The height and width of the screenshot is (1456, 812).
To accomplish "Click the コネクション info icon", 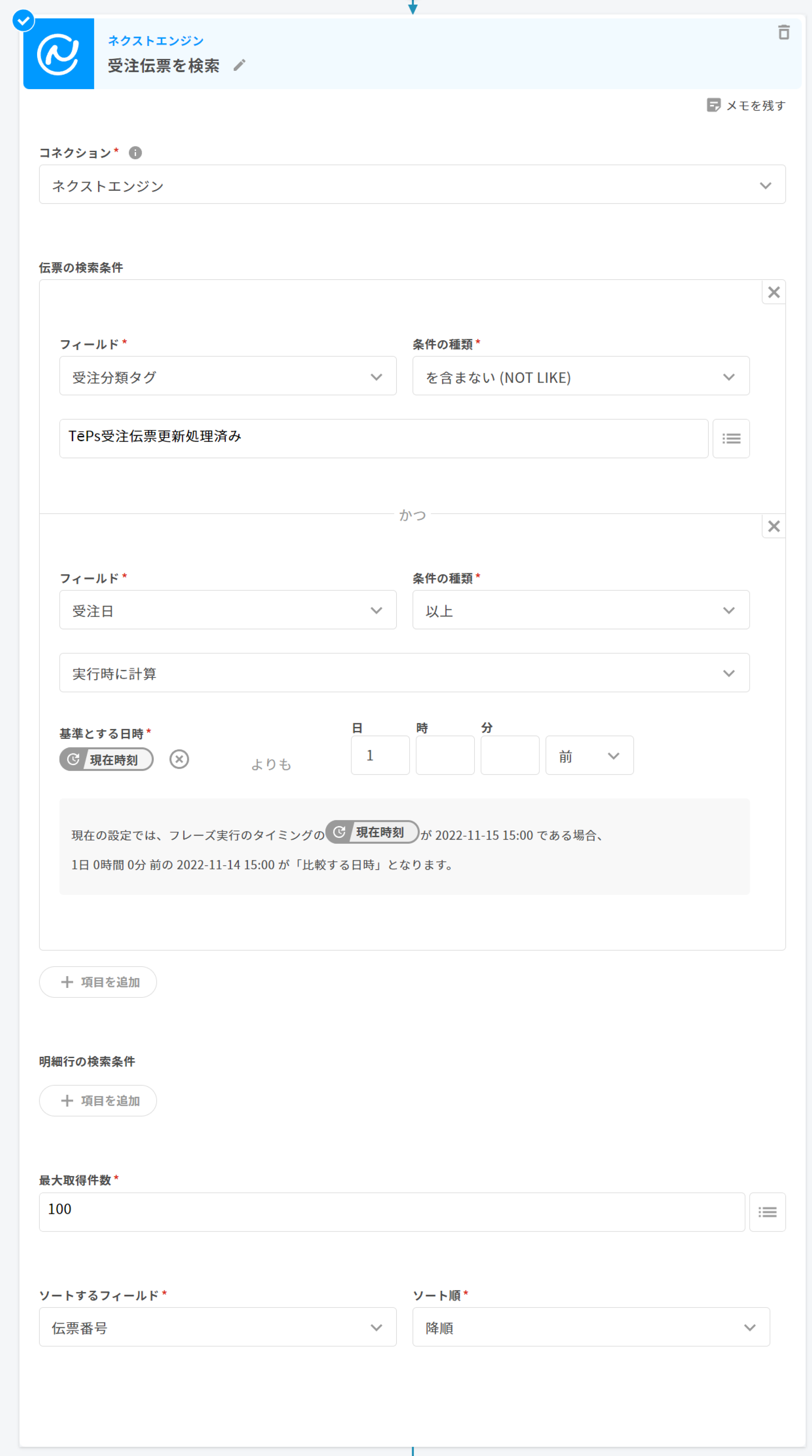I will 135,153.
